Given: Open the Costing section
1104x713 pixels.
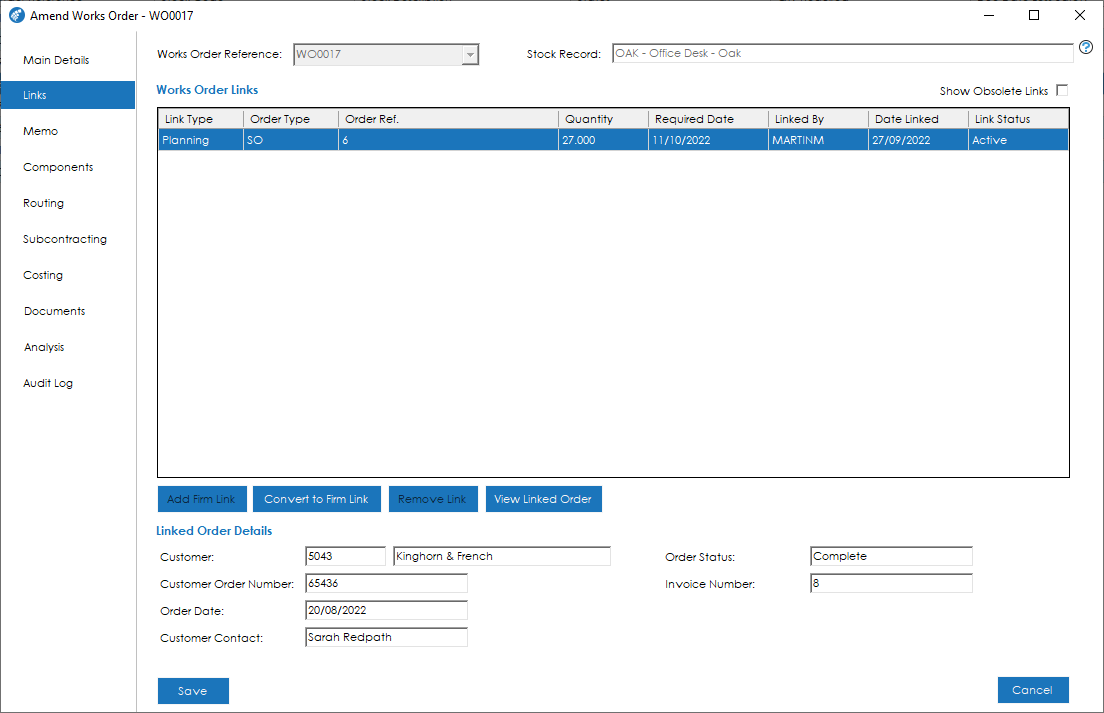Looking at the screenshot, I should click(x=43, y=275).
